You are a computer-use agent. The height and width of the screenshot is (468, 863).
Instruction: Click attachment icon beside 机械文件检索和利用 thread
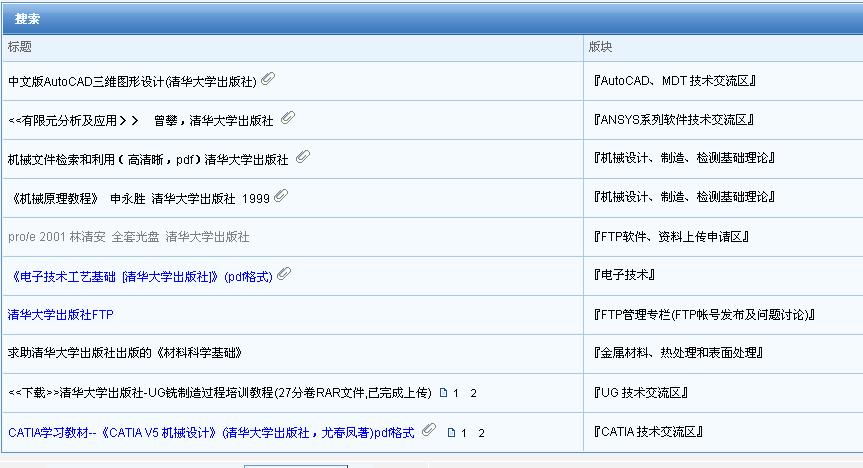[x=303, y=157]
